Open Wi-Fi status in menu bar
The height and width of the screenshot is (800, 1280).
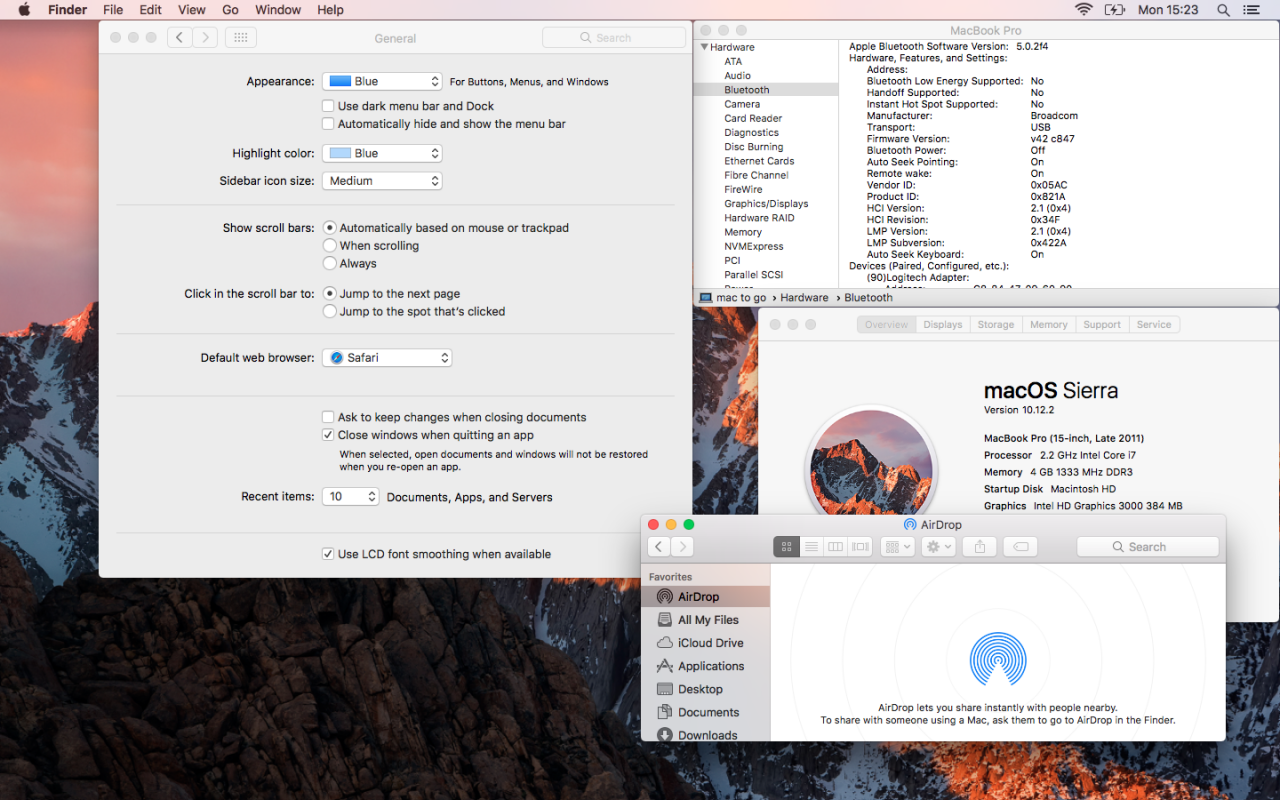pos(1084,10)
